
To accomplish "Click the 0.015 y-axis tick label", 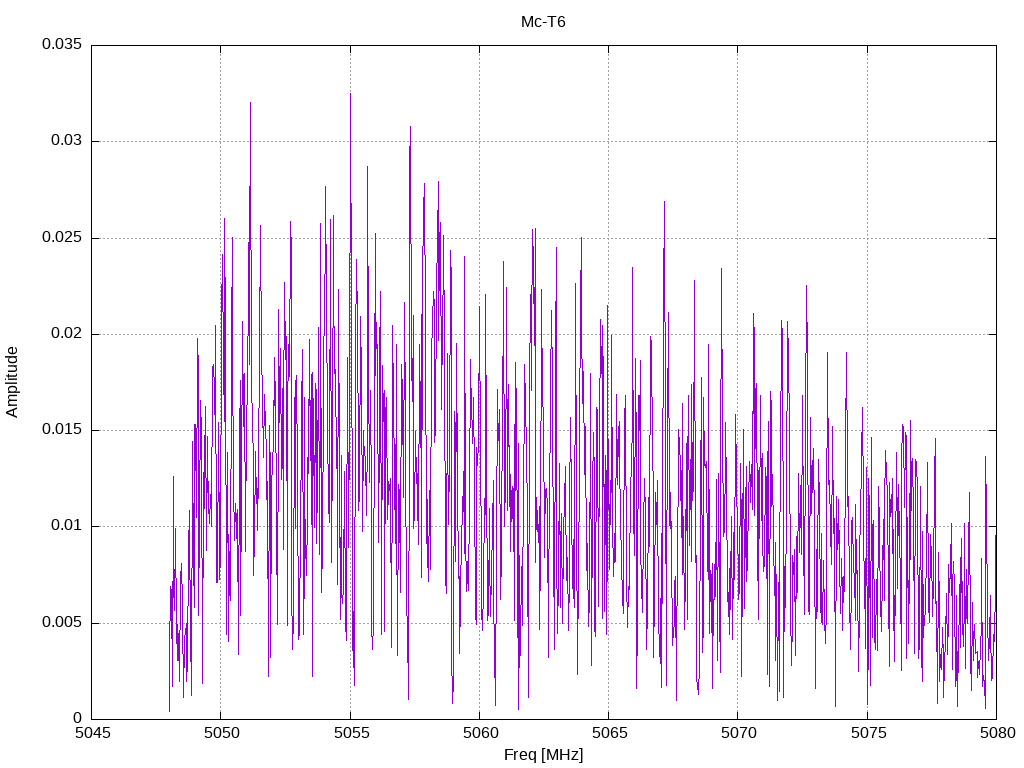I will (x=62, y=429).
